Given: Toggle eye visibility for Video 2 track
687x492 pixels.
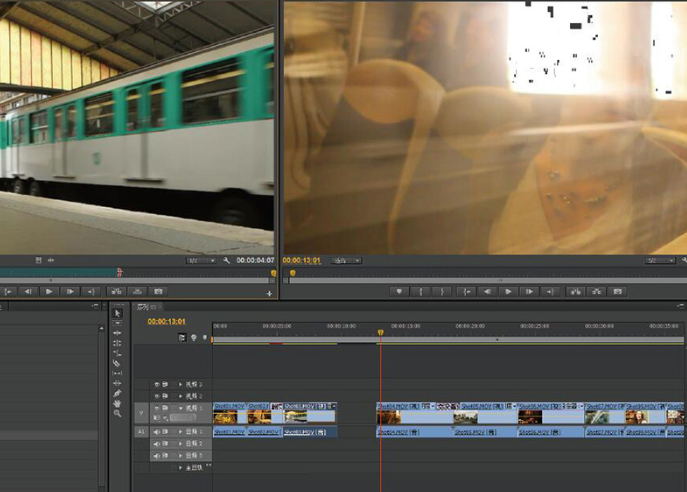Looking at the screenshot, I should click(x=156, y=396).
